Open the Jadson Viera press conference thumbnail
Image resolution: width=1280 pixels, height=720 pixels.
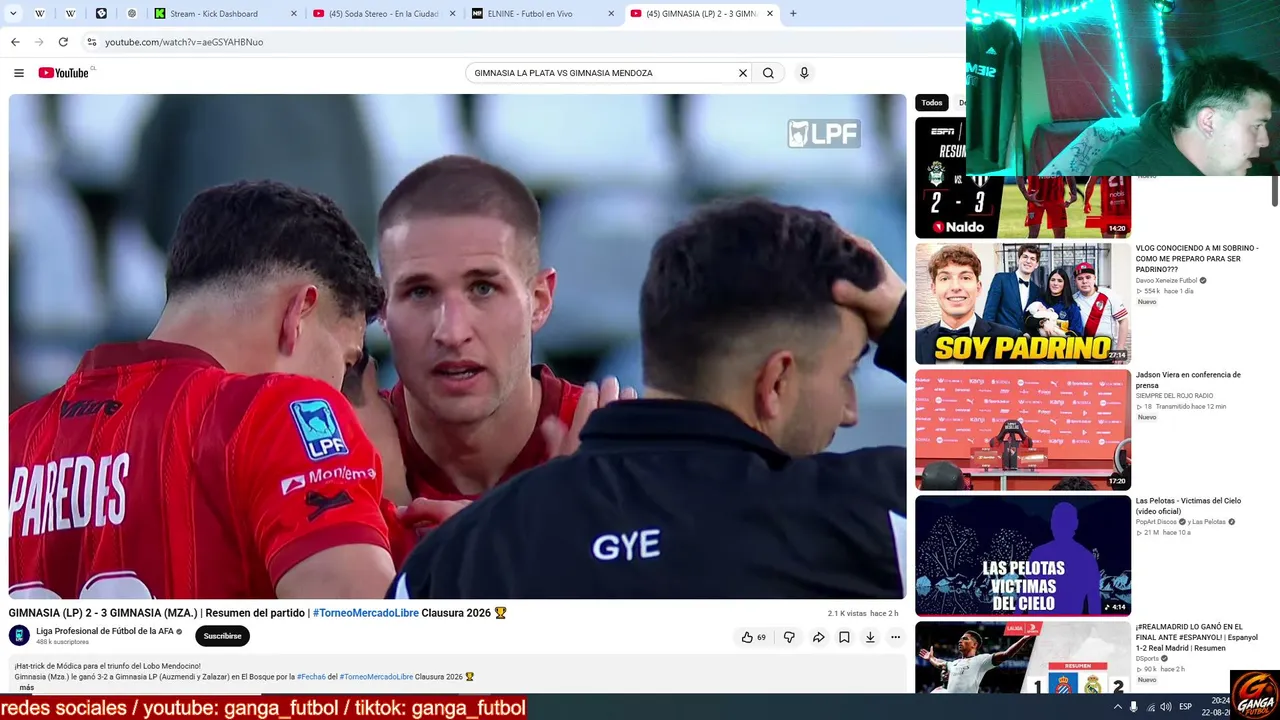click(x=1023, y=430)
